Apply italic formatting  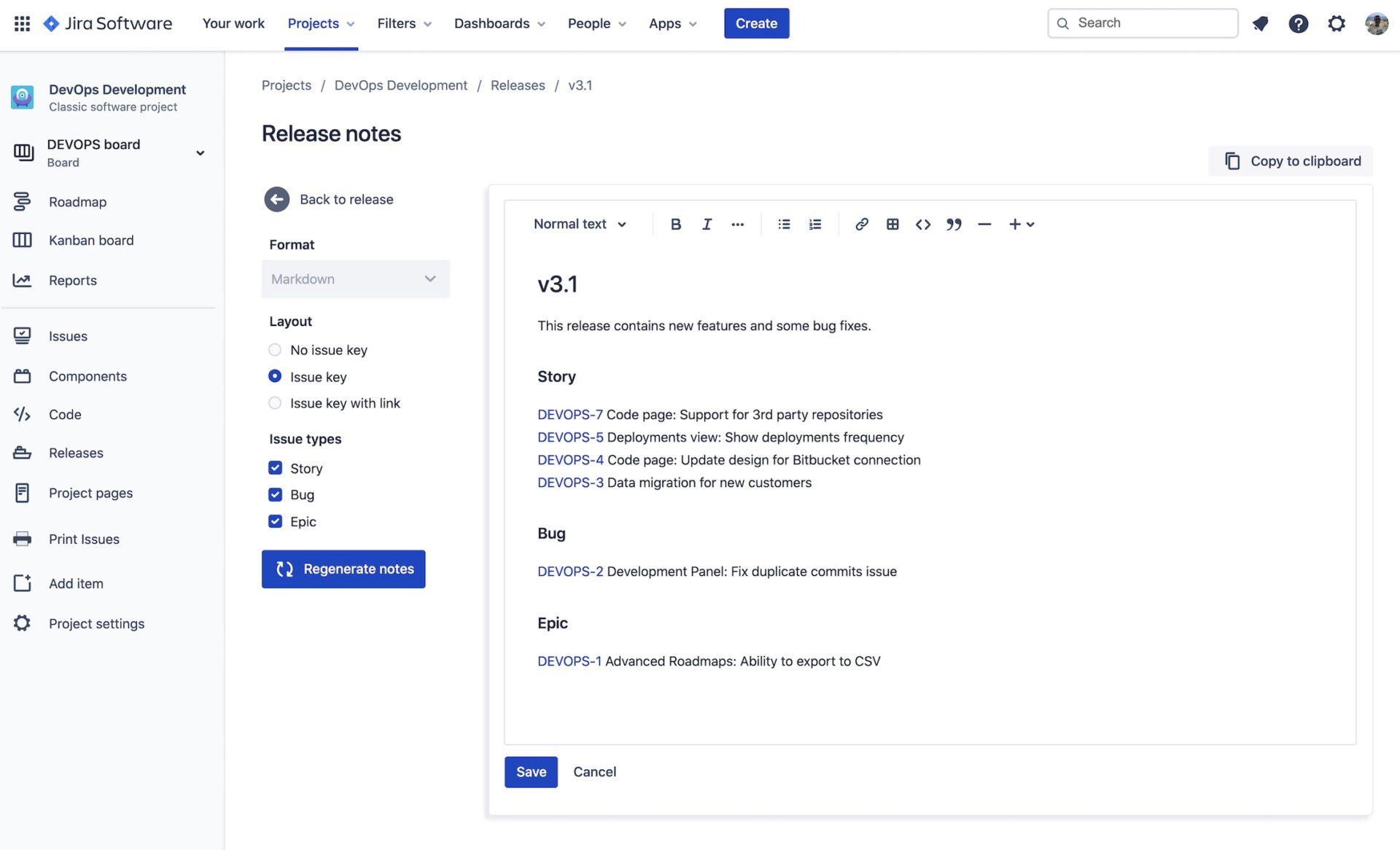pyautogui.click(x=706, y=224)
